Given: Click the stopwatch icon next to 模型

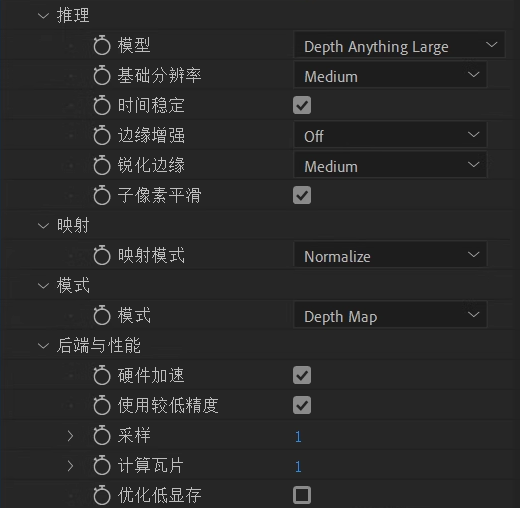Looking at the screenshot, I should 102,45.
